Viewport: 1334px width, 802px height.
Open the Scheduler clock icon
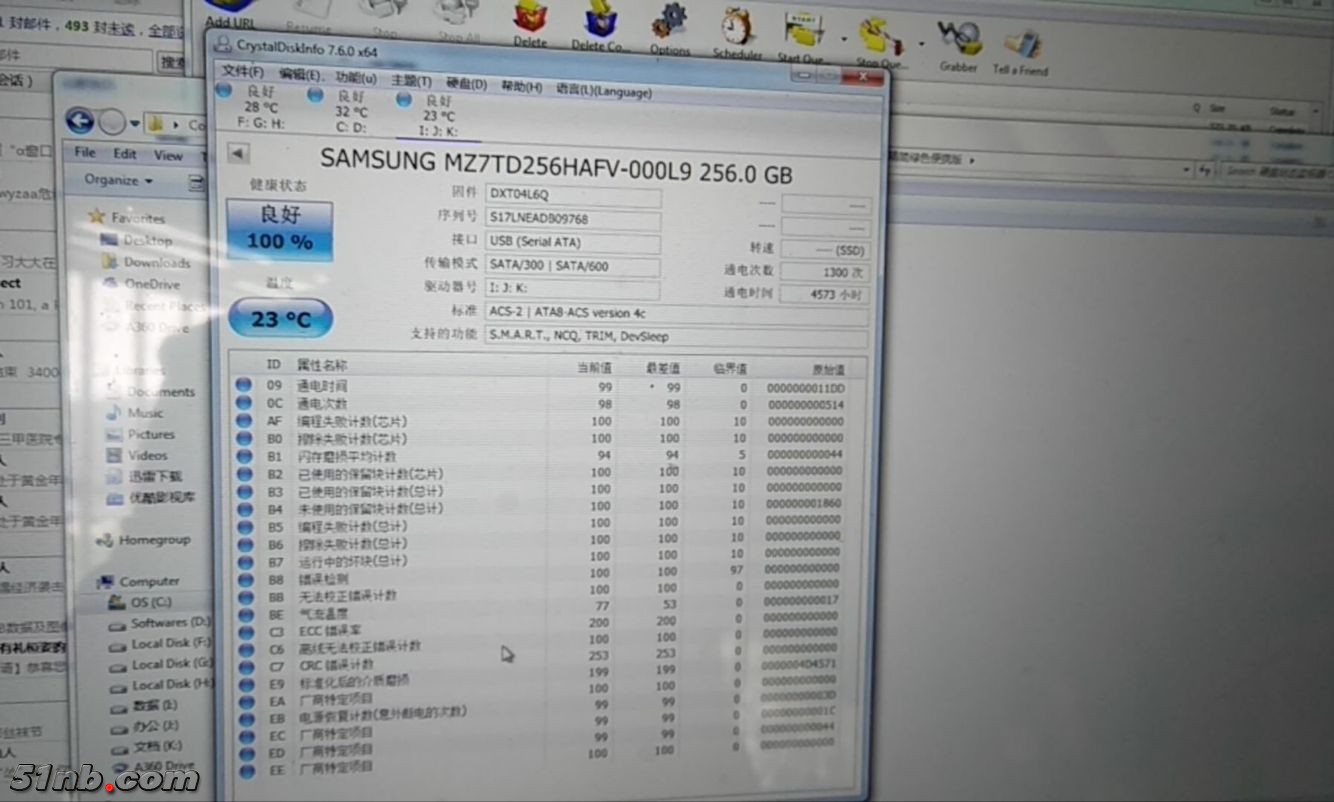[737, 27]
